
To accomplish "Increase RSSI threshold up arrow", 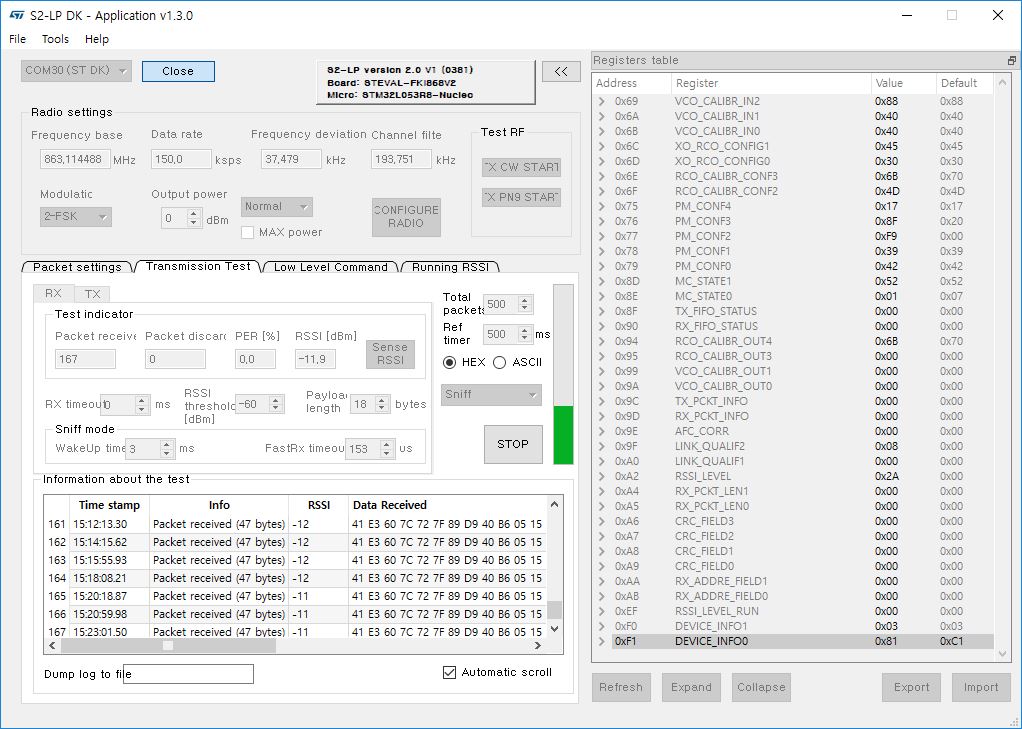I will tap(276, 400).
